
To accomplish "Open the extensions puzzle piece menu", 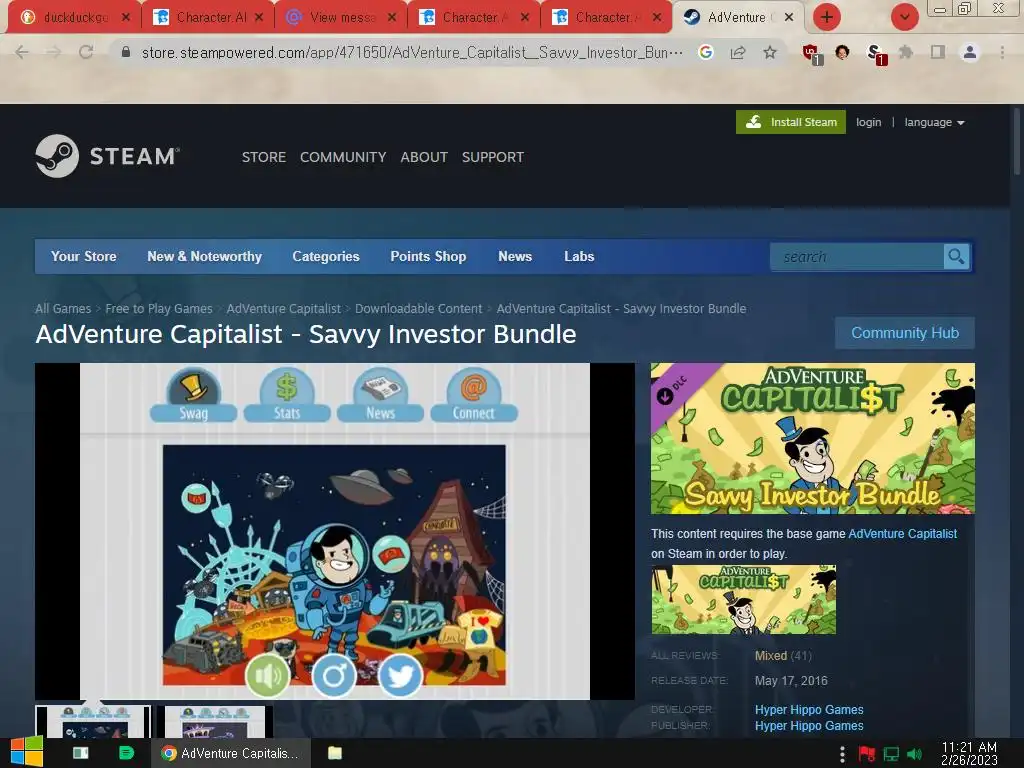I will [x=906, y=52].
